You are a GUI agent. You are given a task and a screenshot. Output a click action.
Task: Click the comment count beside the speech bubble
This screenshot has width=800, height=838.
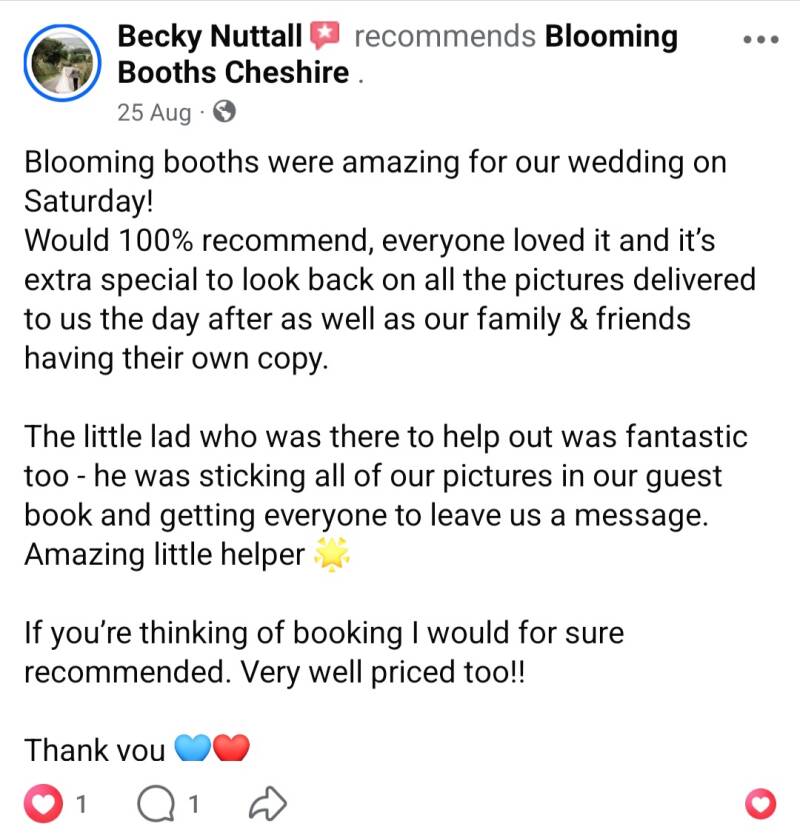195,802
